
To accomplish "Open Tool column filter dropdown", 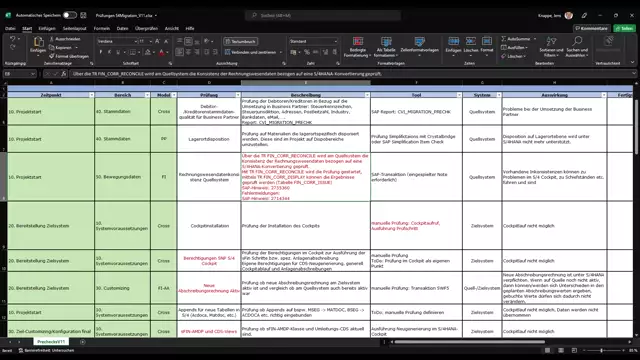I will [459, 95].
